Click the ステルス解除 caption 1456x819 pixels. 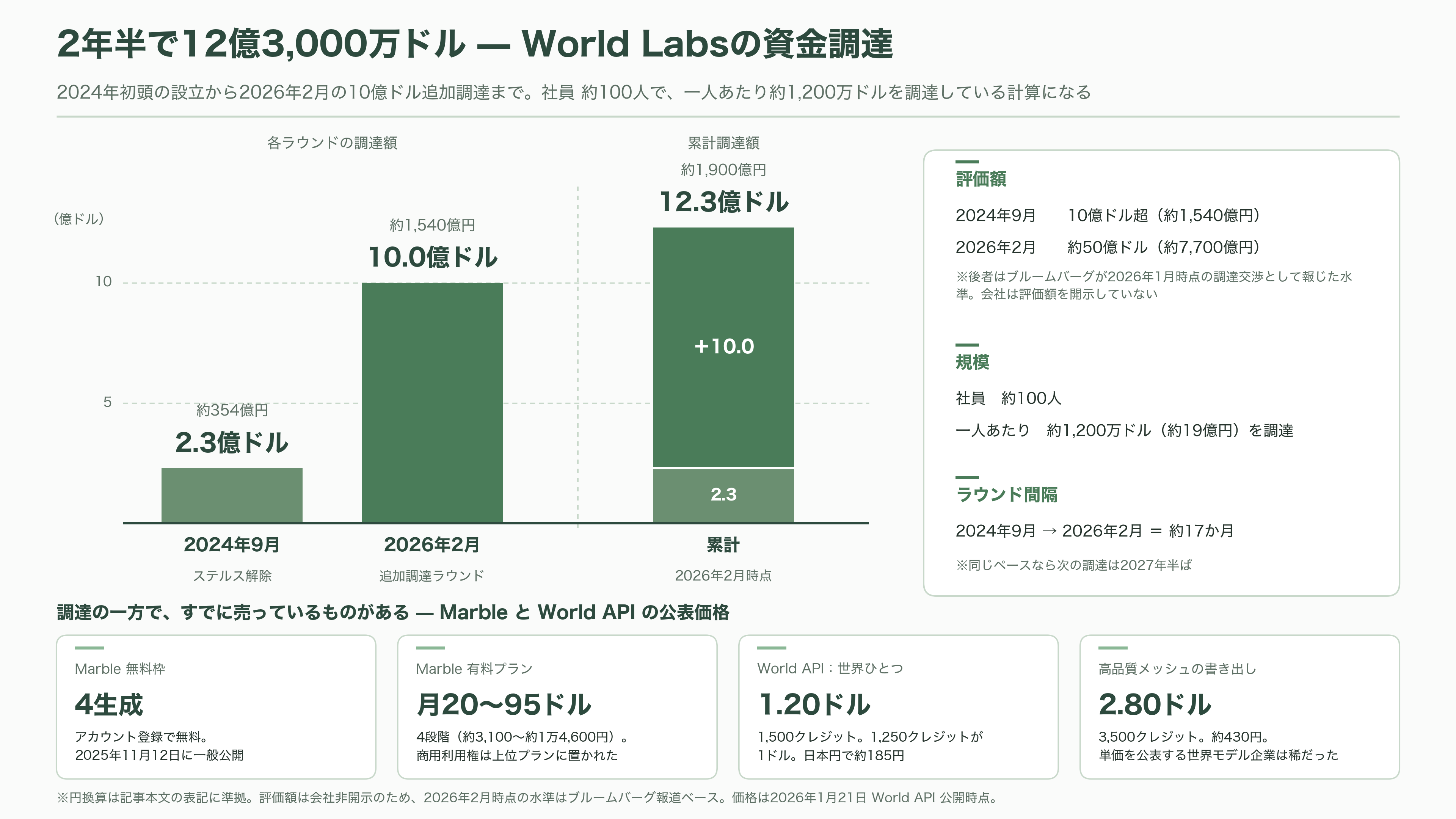coord(232,576)
